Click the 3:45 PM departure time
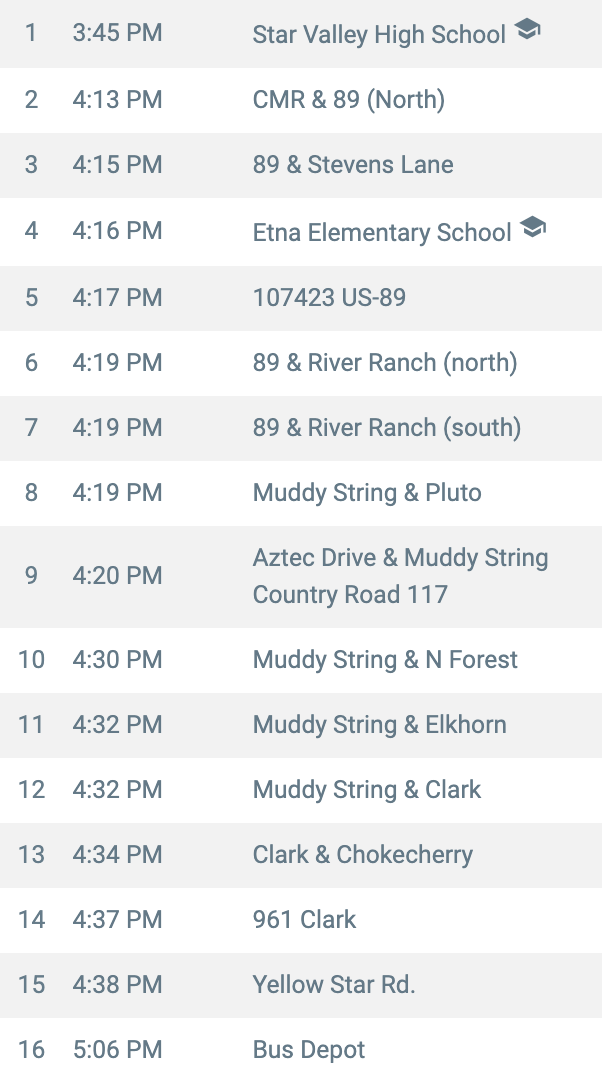The width and height of the screenshot is (602, 1092). click(x=117, y=33)
